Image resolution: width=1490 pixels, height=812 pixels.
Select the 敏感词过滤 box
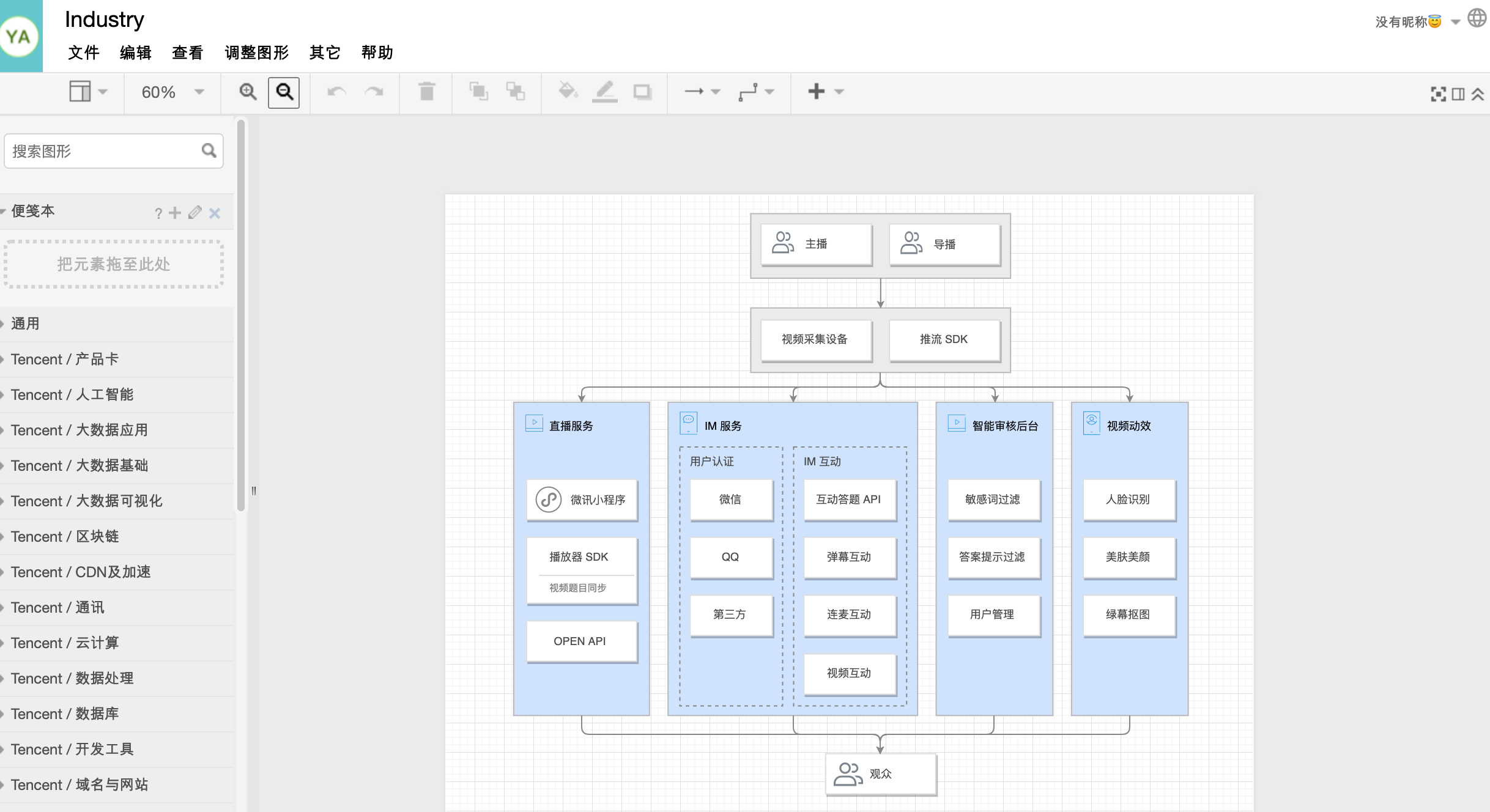[994, 500]
